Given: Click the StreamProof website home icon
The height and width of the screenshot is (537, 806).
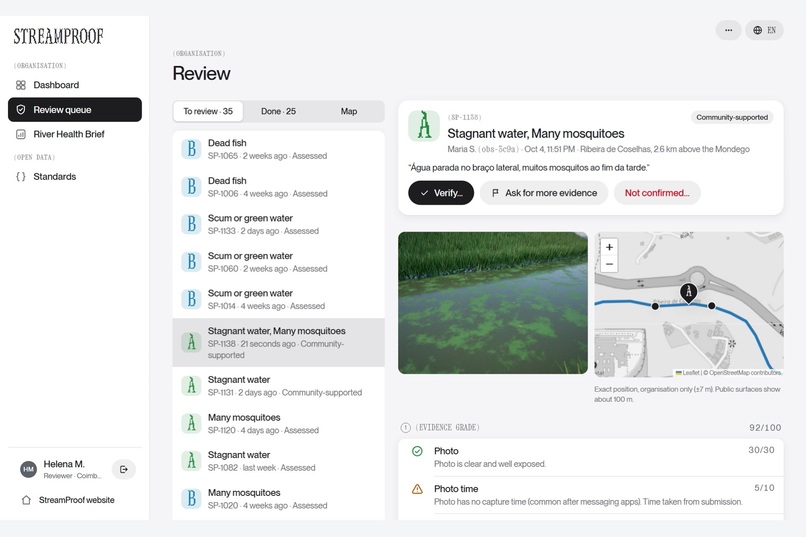Looking at the screenshot, I should 26,500.
